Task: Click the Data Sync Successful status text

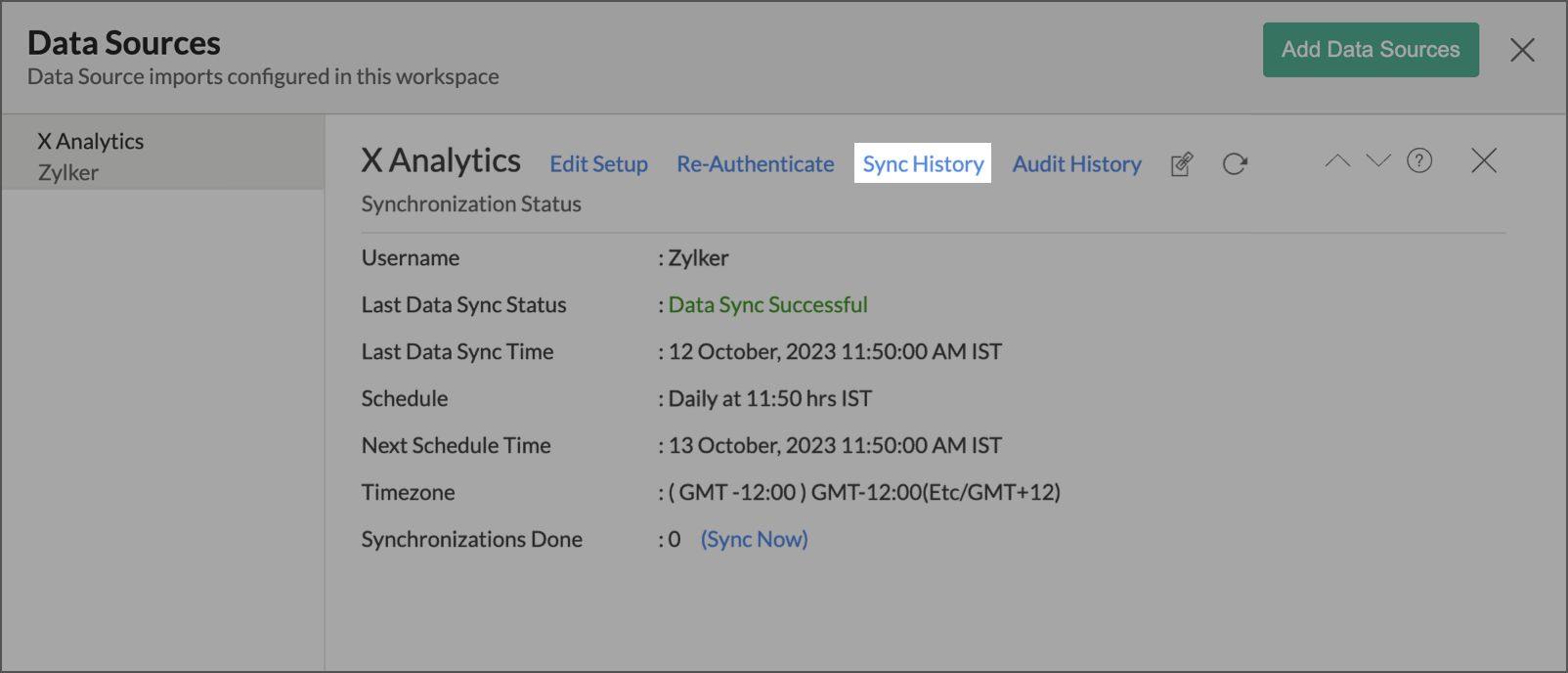Action: point(767,304)
